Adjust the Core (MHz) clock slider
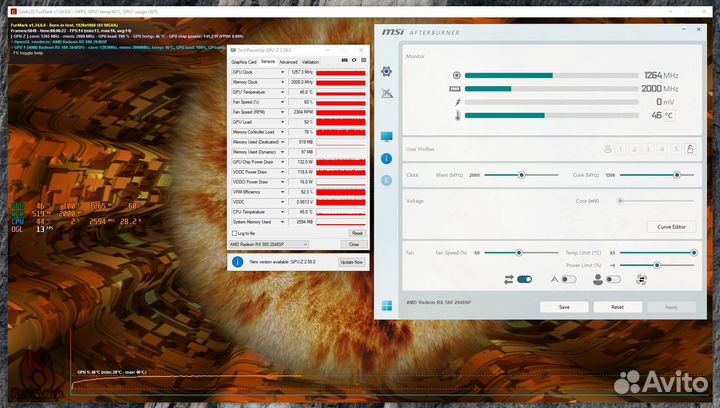Viewport: 720px width, 408px height. (x=677, y=175)
